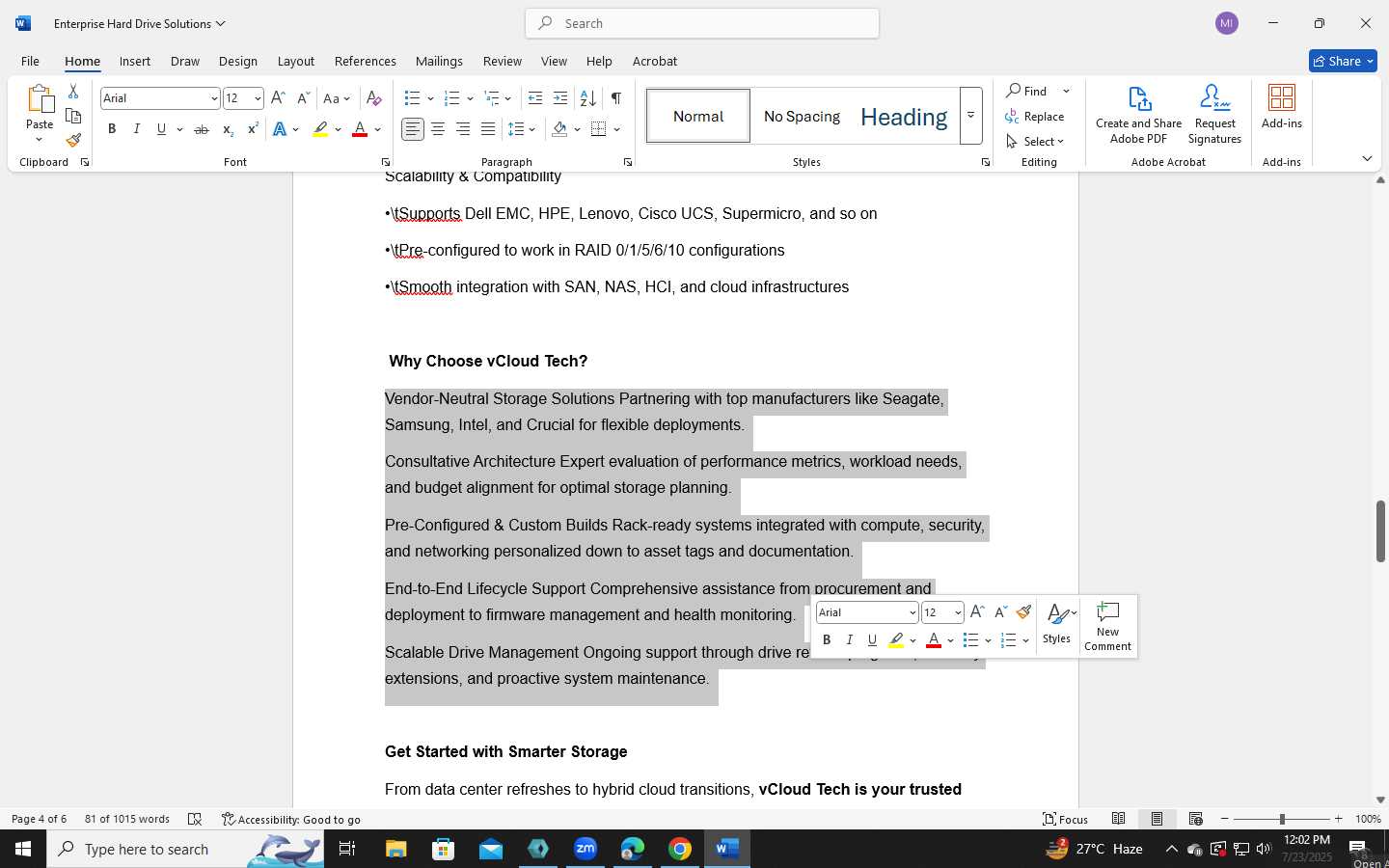Click Request Signatures in Adobe Acrobat group

tap(1214, 115)
